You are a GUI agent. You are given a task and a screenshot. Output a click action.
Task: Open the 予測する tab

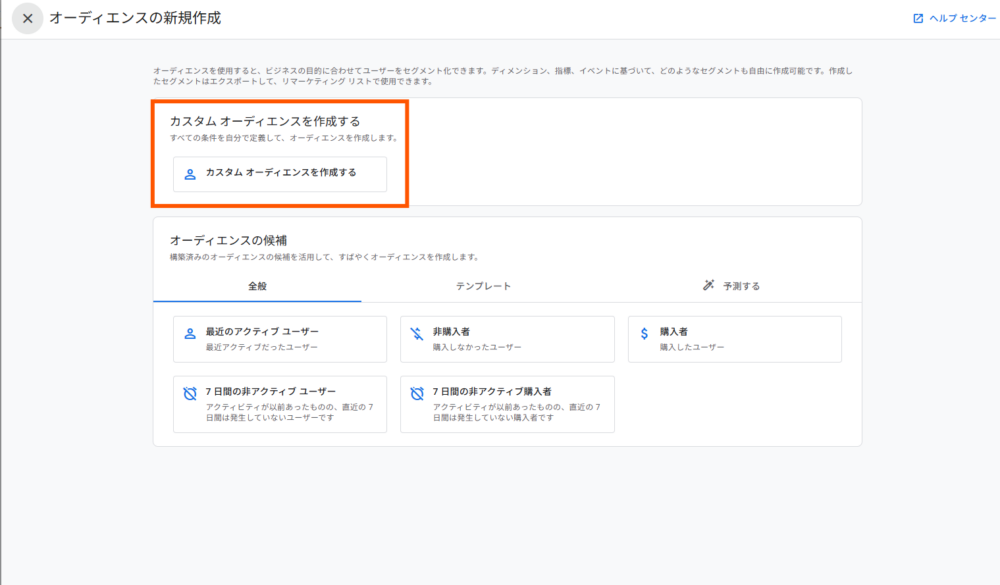click(x=740, y=286)
